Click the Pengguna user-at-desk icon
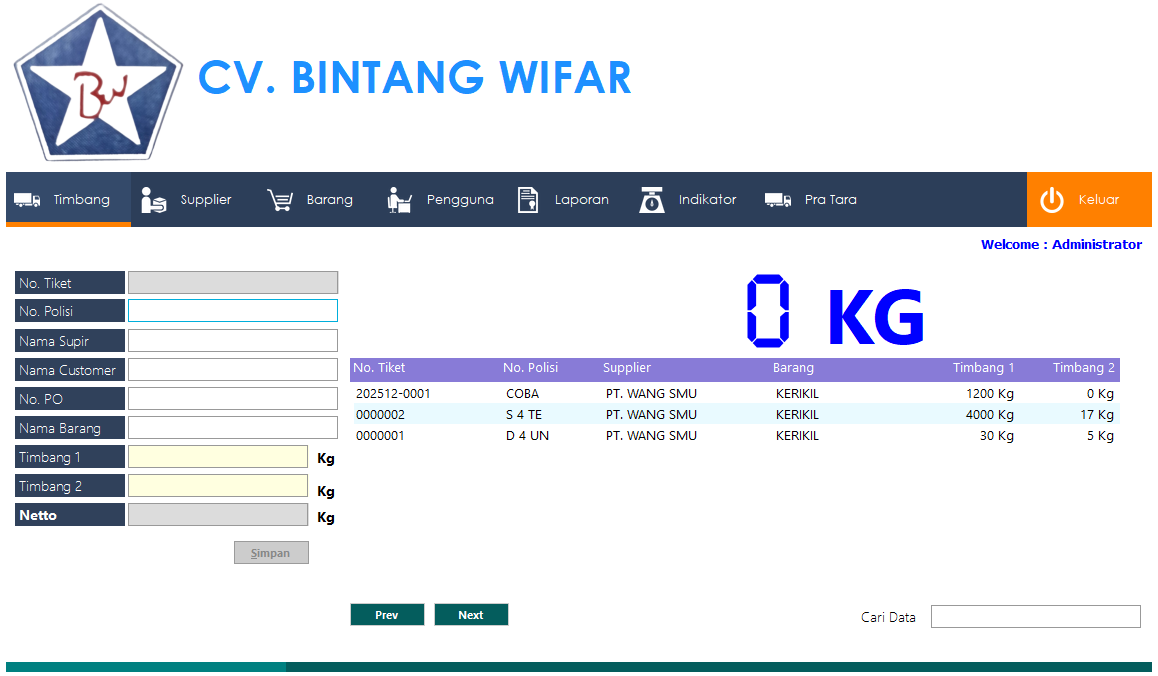The image size is (1158, 676). [x=400, y=199]
